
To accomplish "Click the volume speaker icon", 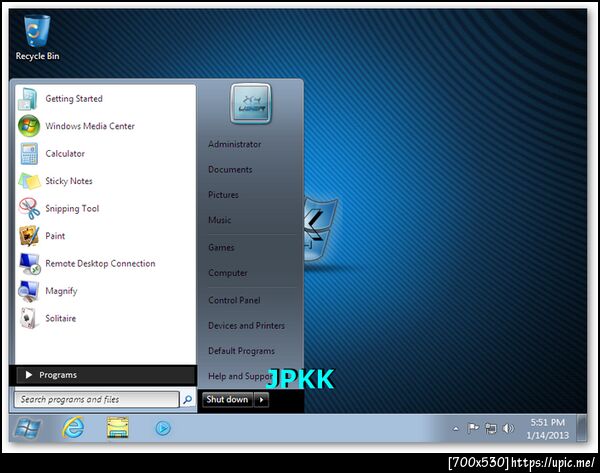I will [x=508, y=429].
